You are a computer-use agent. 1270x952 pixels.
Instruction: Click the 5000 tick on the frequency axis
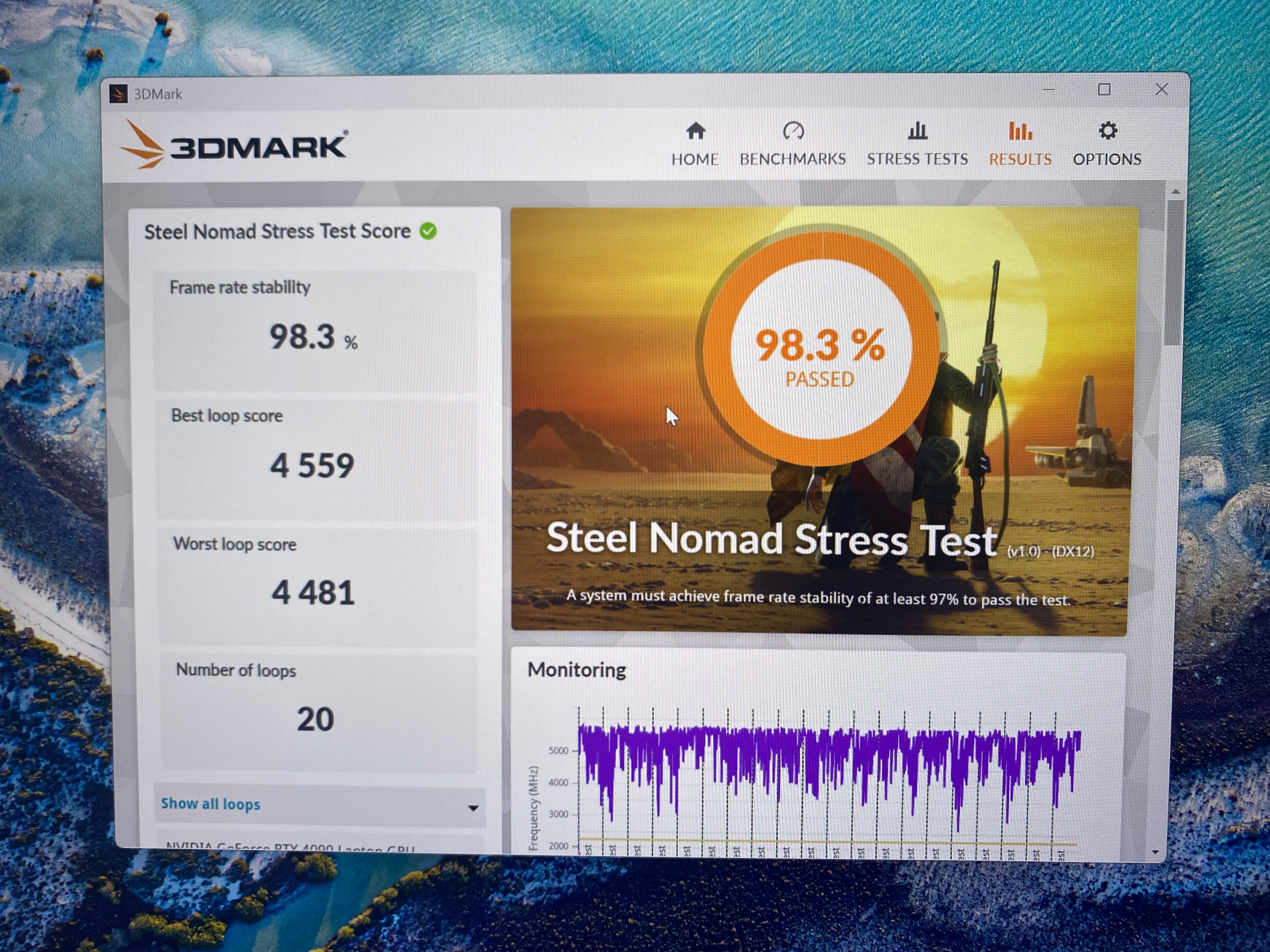pyautogui.click(x=559, y=751)
